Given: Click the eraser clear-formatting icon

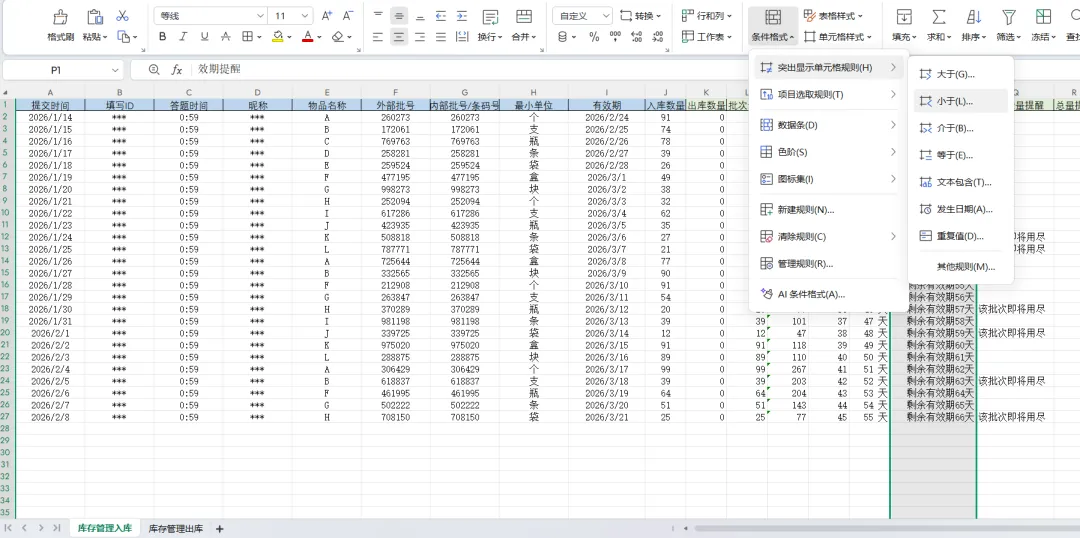Looking at the screenshot, I should (x=338, y=37).
